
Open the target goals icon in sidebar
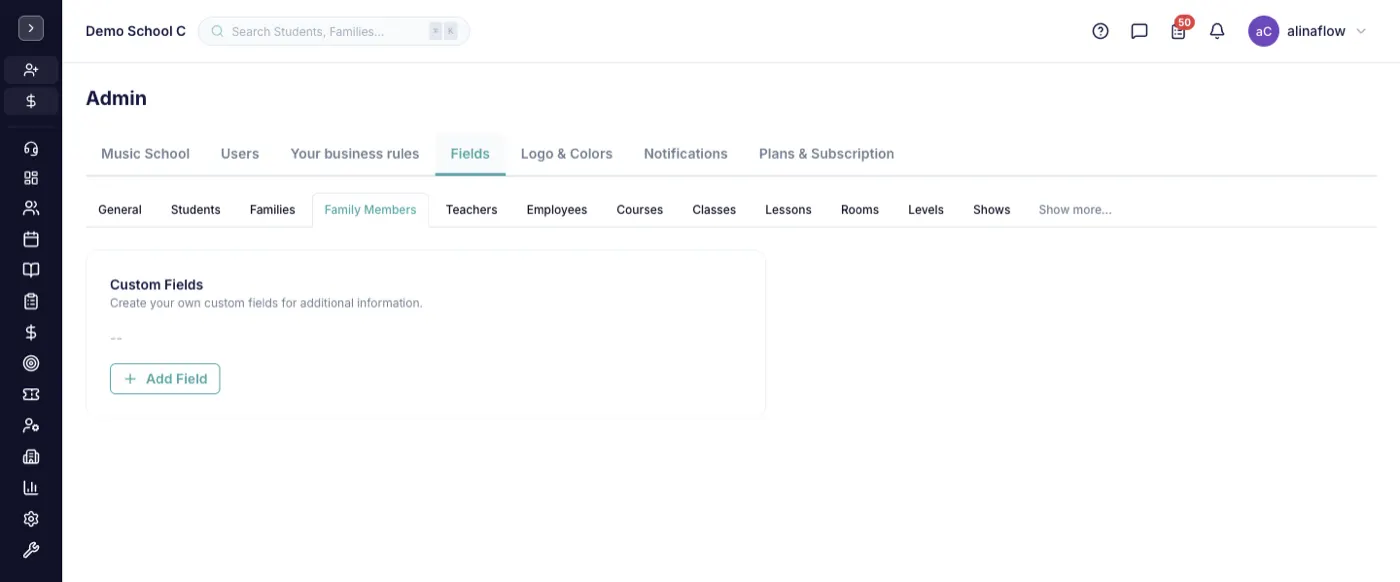[31, 363]
